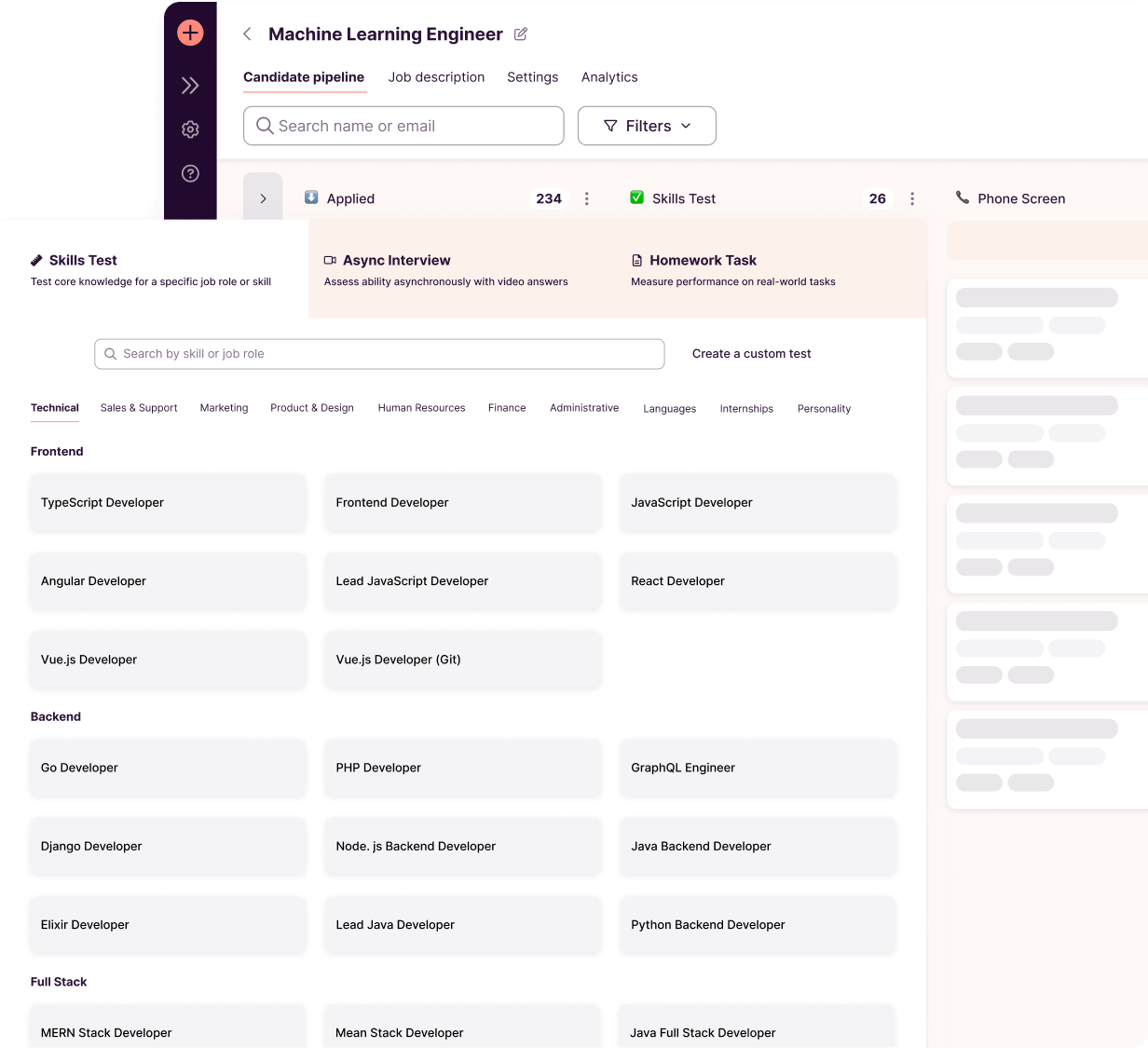Click edit pencil next to job title
This screenshot has height=1048, width=1148.
coord(521,34)
